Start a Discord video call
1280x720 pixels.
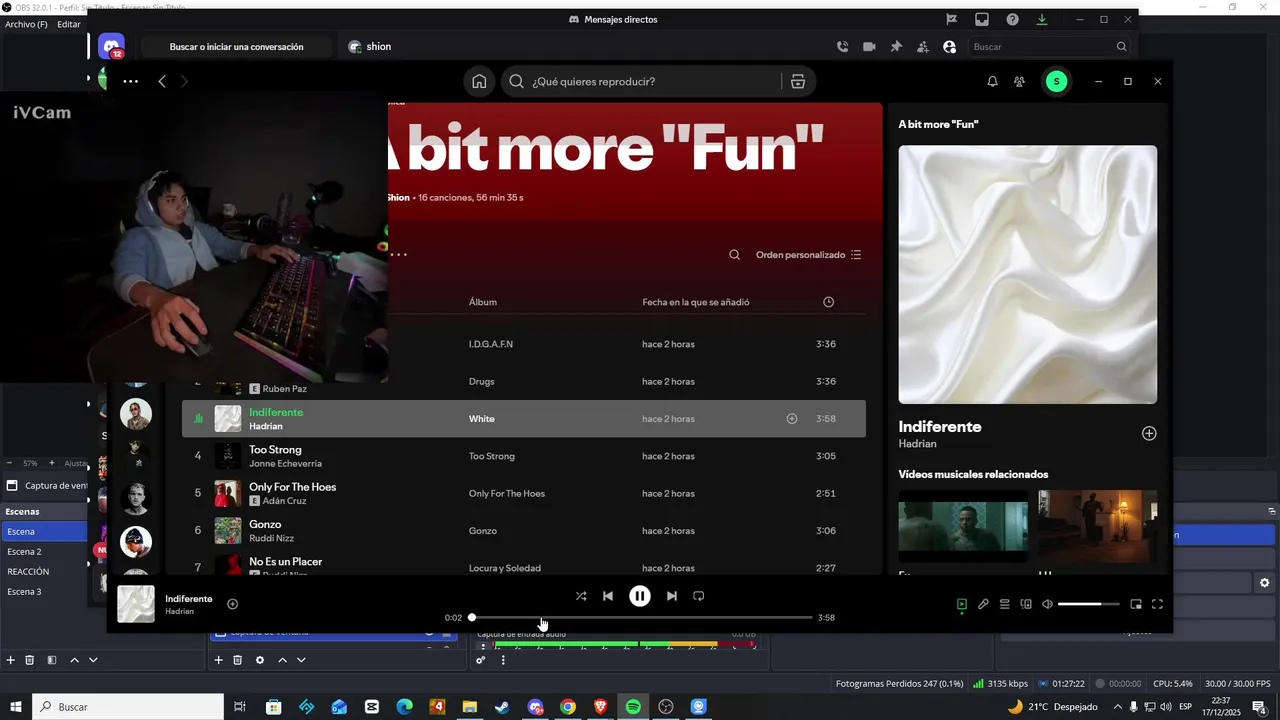[869, 47]
